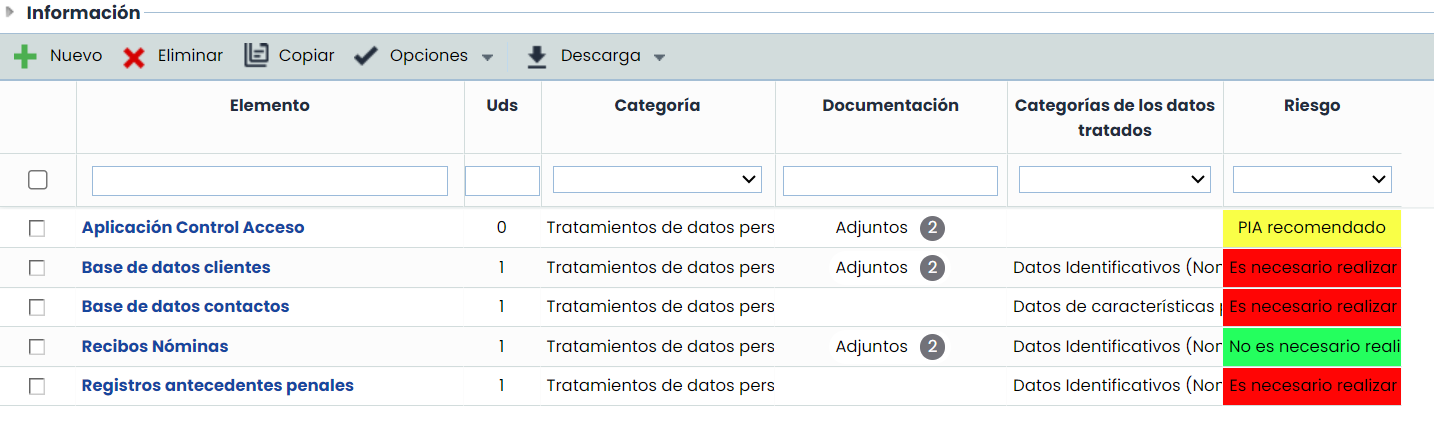Open attachments badge for Base de datos clientes
The width and height of the screenshot is (1434, 423).
tap(932, 268)
